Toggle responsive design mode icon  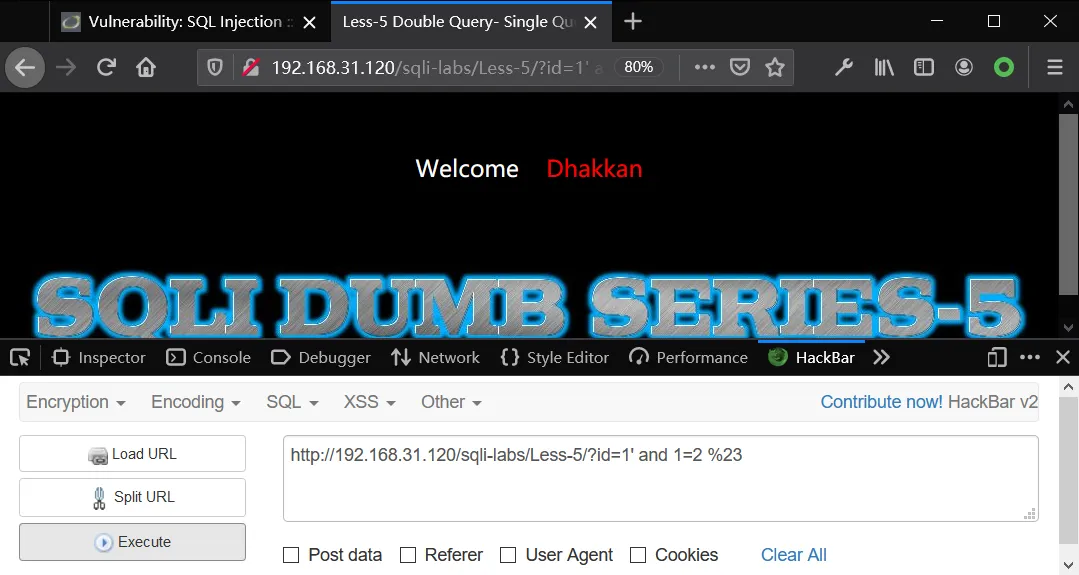click(x=996, y=358)
